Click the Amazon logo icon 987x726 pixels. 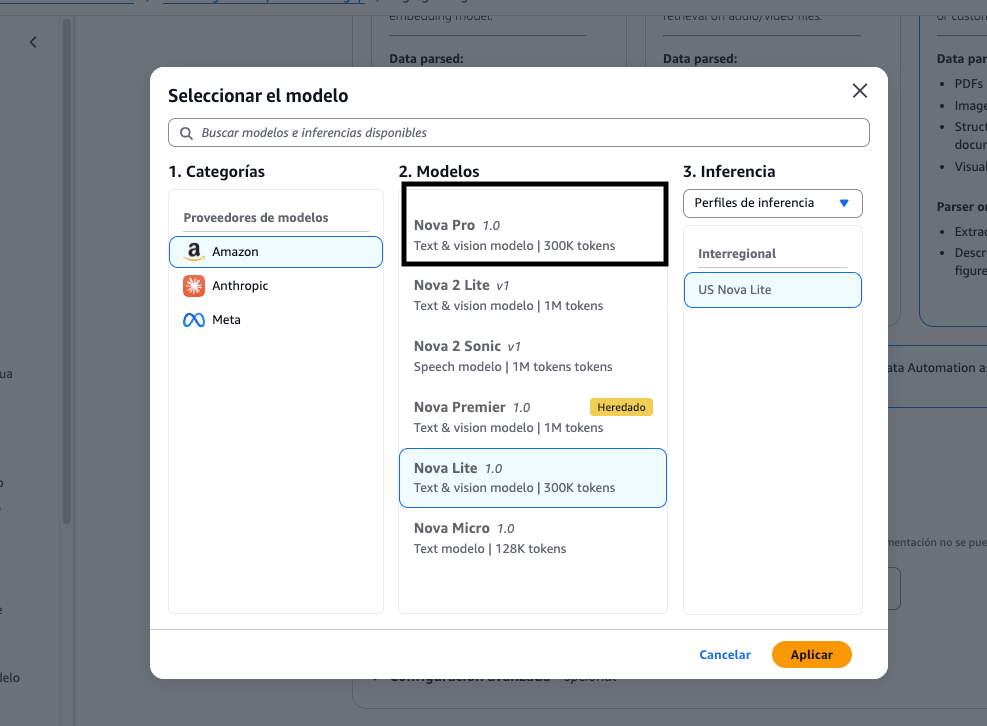click(194, 252)
